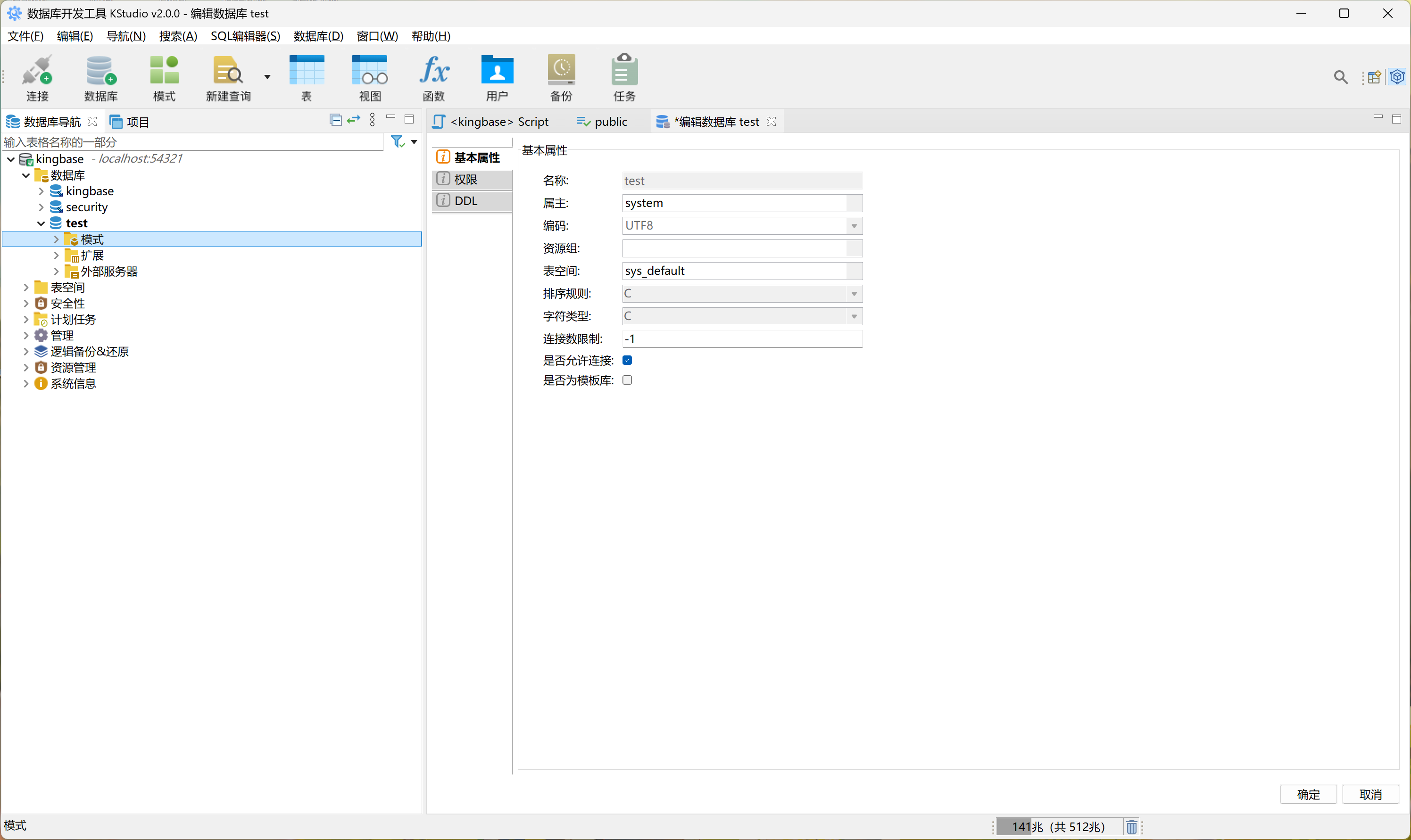
Task: Click the 模式 toolbar icon
Action: (x=164, y=78)
